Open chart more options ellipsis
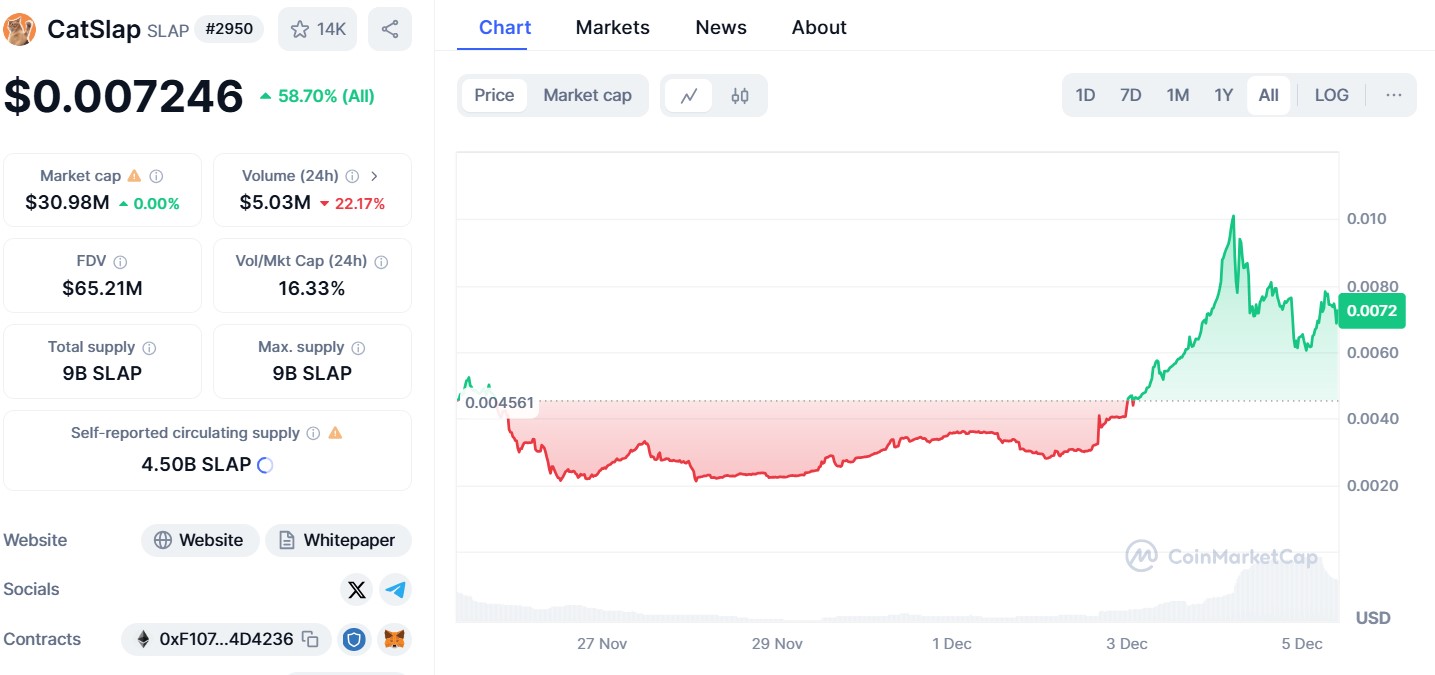 coord(1394,96)
